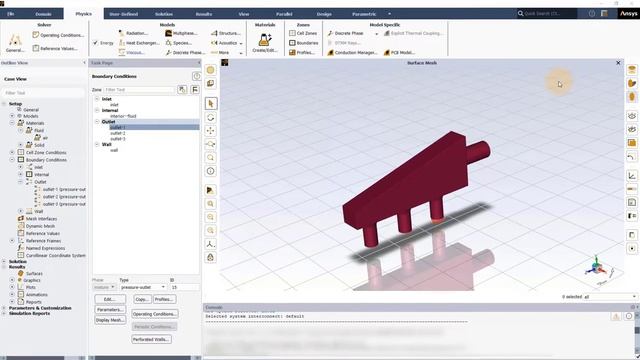Switch to the View ribbon tab
This screenshot has width=640, height=360.
click(244, 14)
